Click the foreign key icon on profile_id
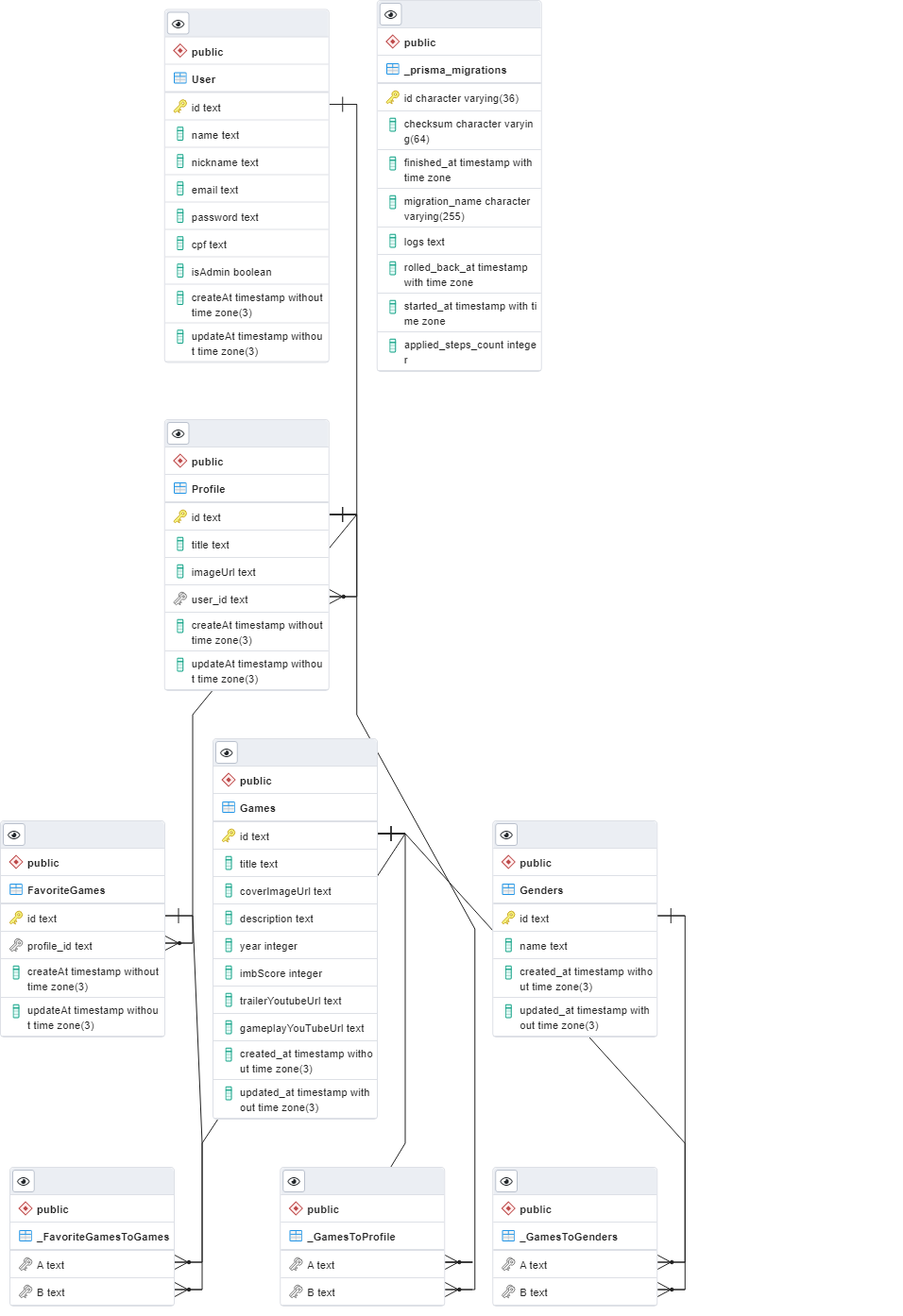 pyautogui.click(x=15, y=945)
